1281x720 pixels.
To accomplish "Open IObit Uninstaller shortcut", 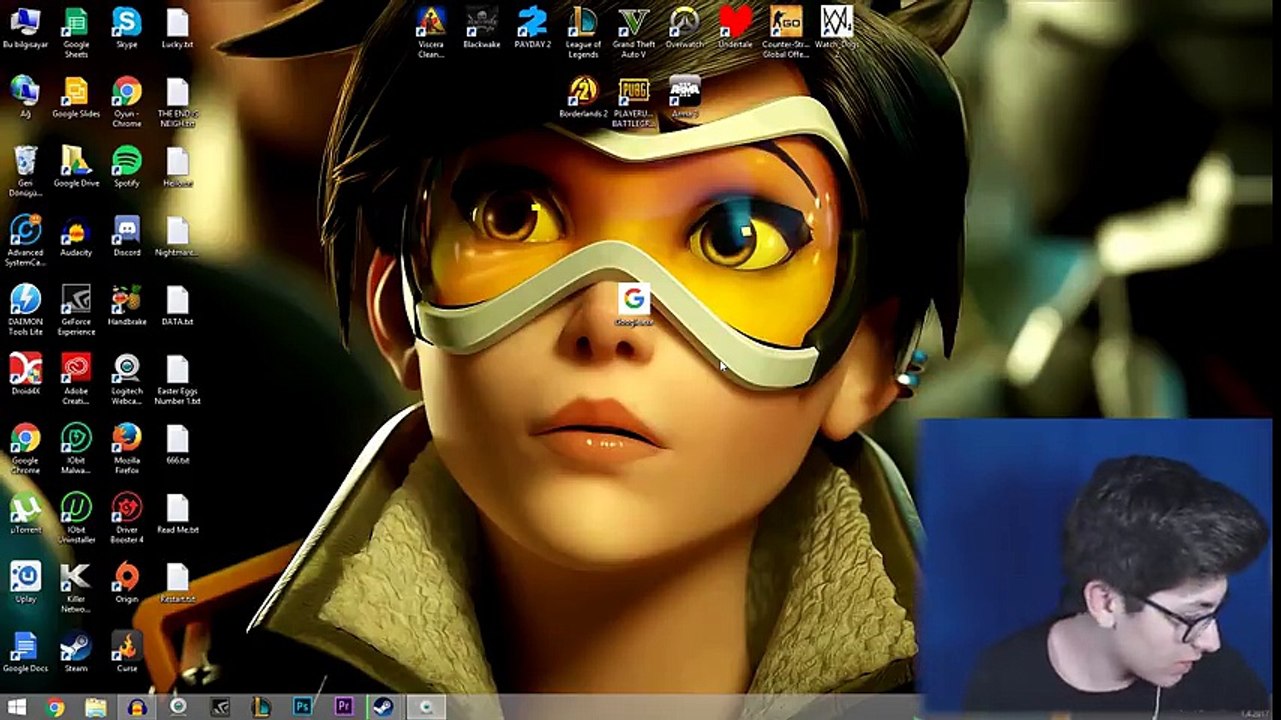I will point(76,517).
